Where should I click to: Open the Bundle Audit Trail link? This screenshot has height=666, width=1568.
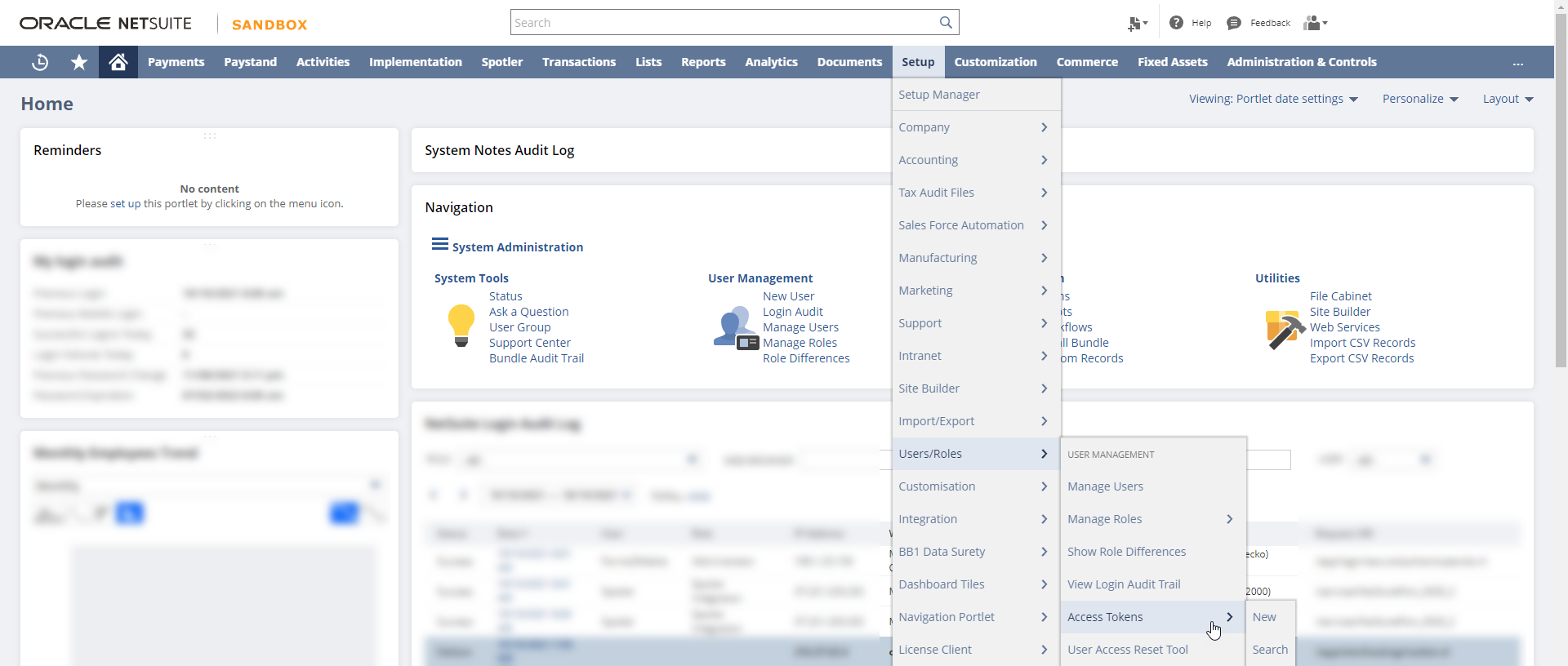(x=537, y=358)
